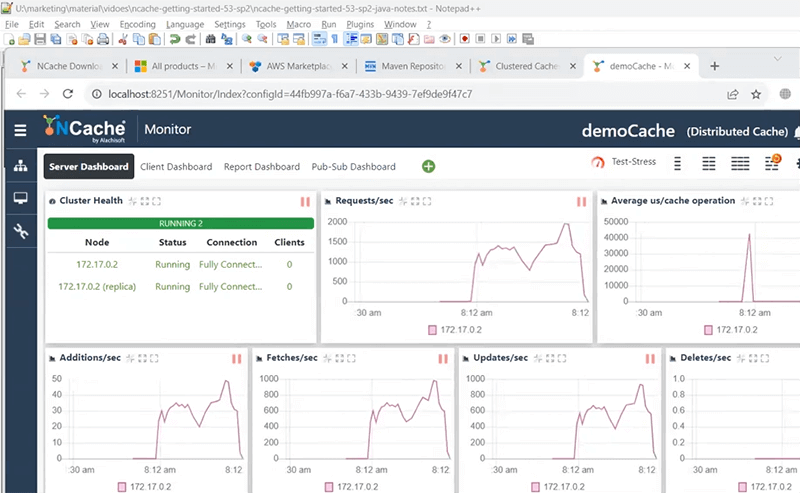Expand the Fetches/sec panel
The width and height of the screenshot is (800, 493).
[x=339, y=358]
